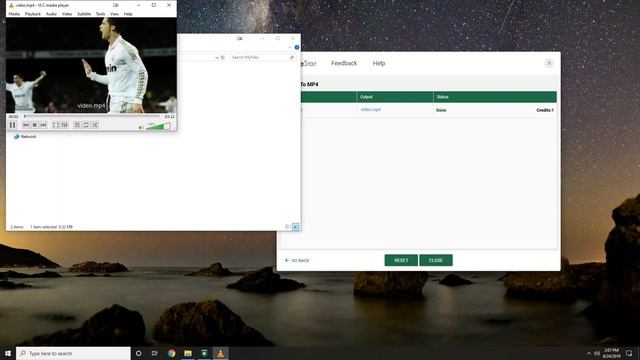Show hidden system tray icons
The height and width of the screenshot is (360, 640).
click(x=589, y=353)
